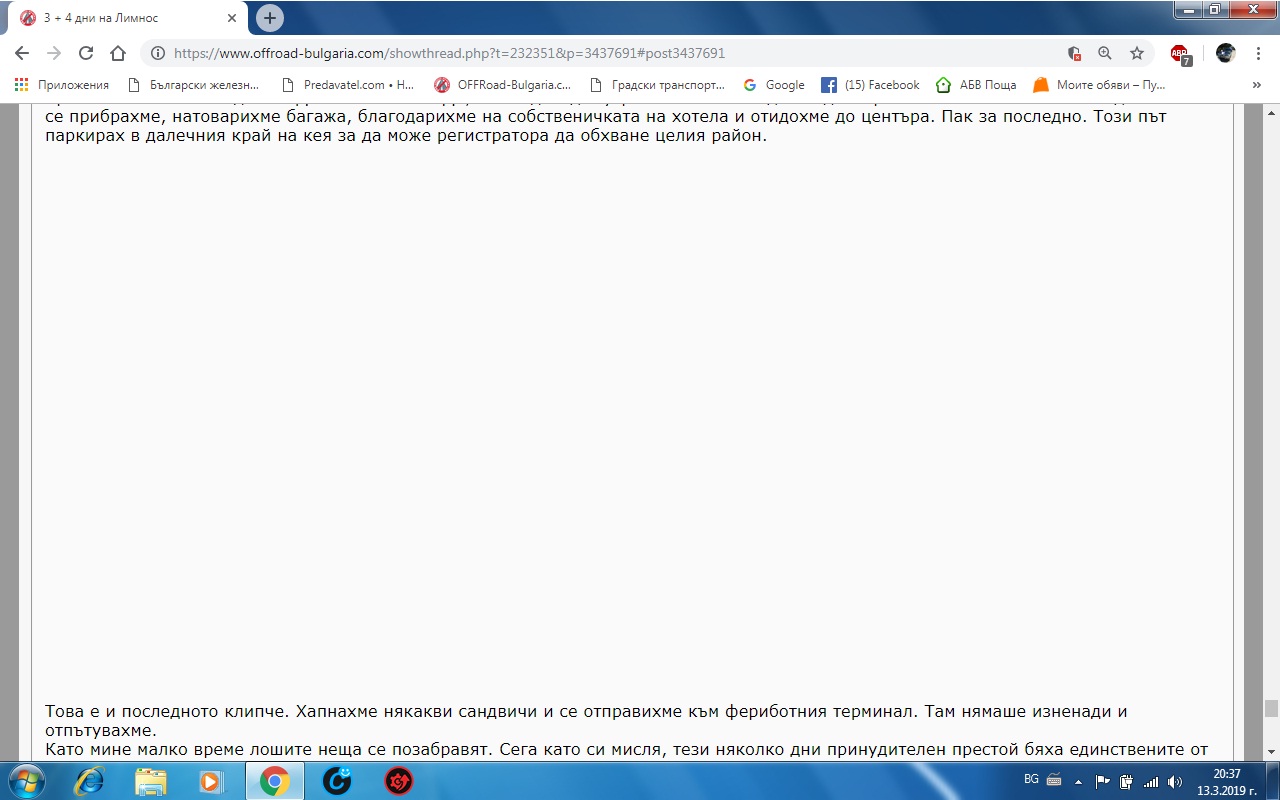Open the Български железн... bookmark
This screenshot has height=800, width=1280.
pos(192,85)
